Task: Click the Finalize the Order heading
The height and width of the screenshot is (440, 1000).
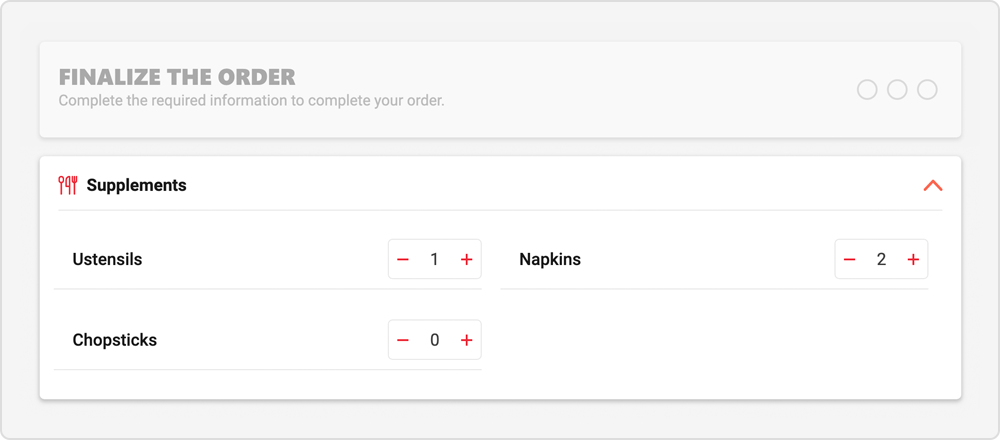Action: (x=177, y=77)
